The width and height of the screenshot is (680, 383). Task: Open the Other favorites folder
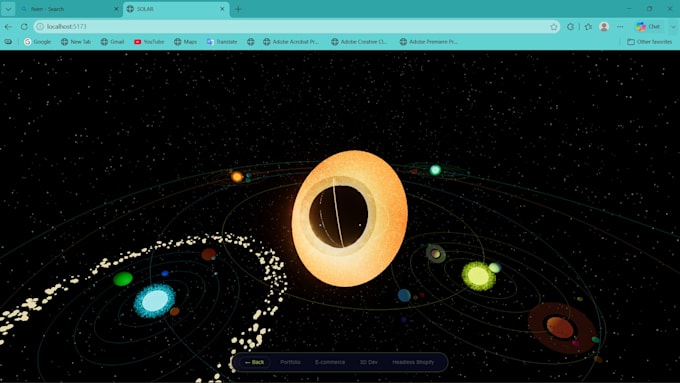point(650,42)
